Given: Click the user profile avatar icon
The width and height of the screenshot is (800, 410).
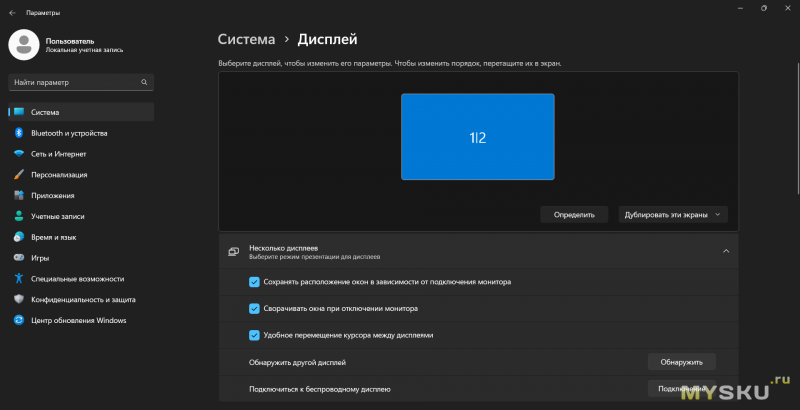Looking at the screenshot, I should point(23,44).
